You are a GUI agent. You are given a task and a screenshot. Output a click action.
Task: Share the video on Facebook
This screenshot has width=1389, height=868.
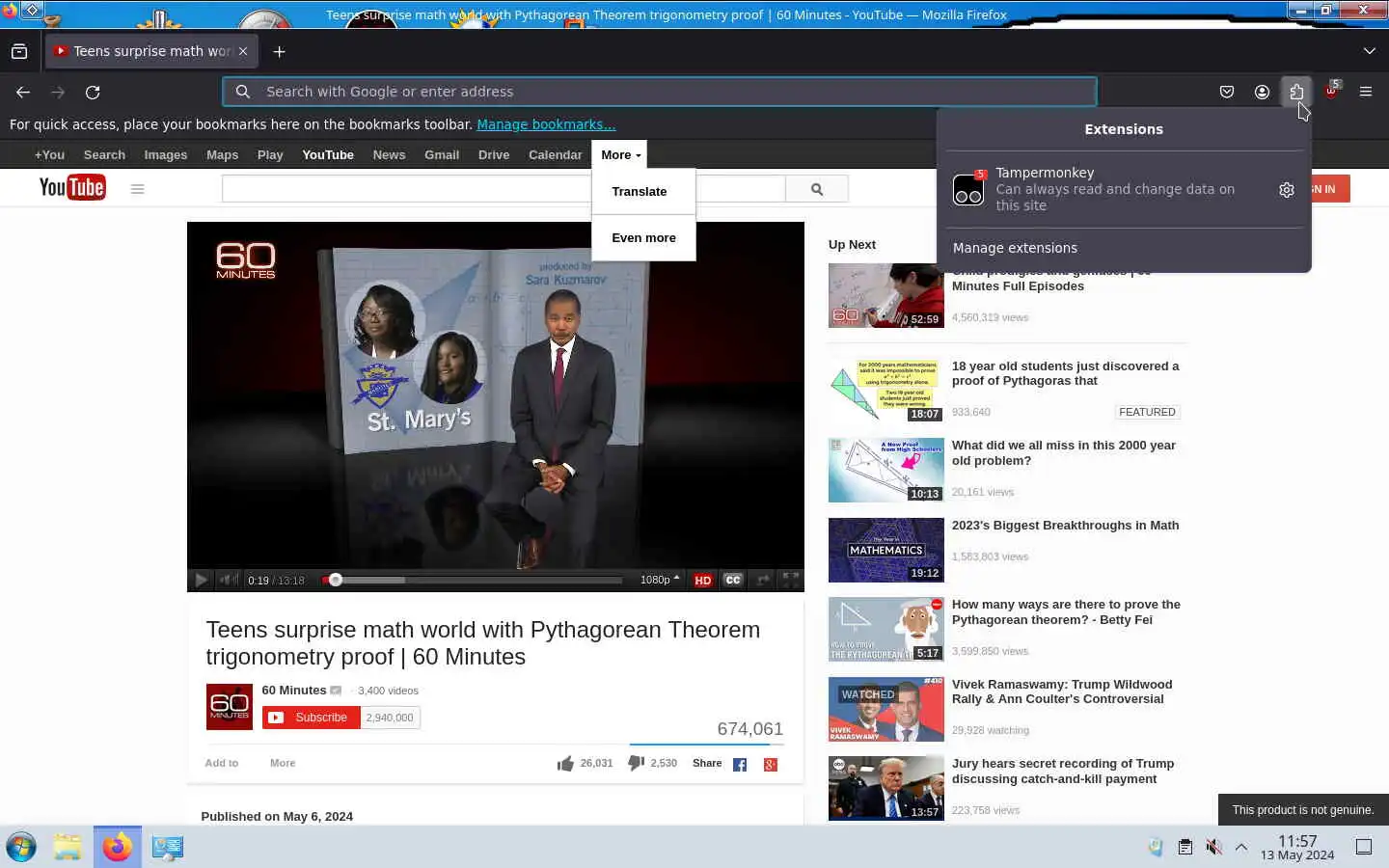(x=740, y=765)
